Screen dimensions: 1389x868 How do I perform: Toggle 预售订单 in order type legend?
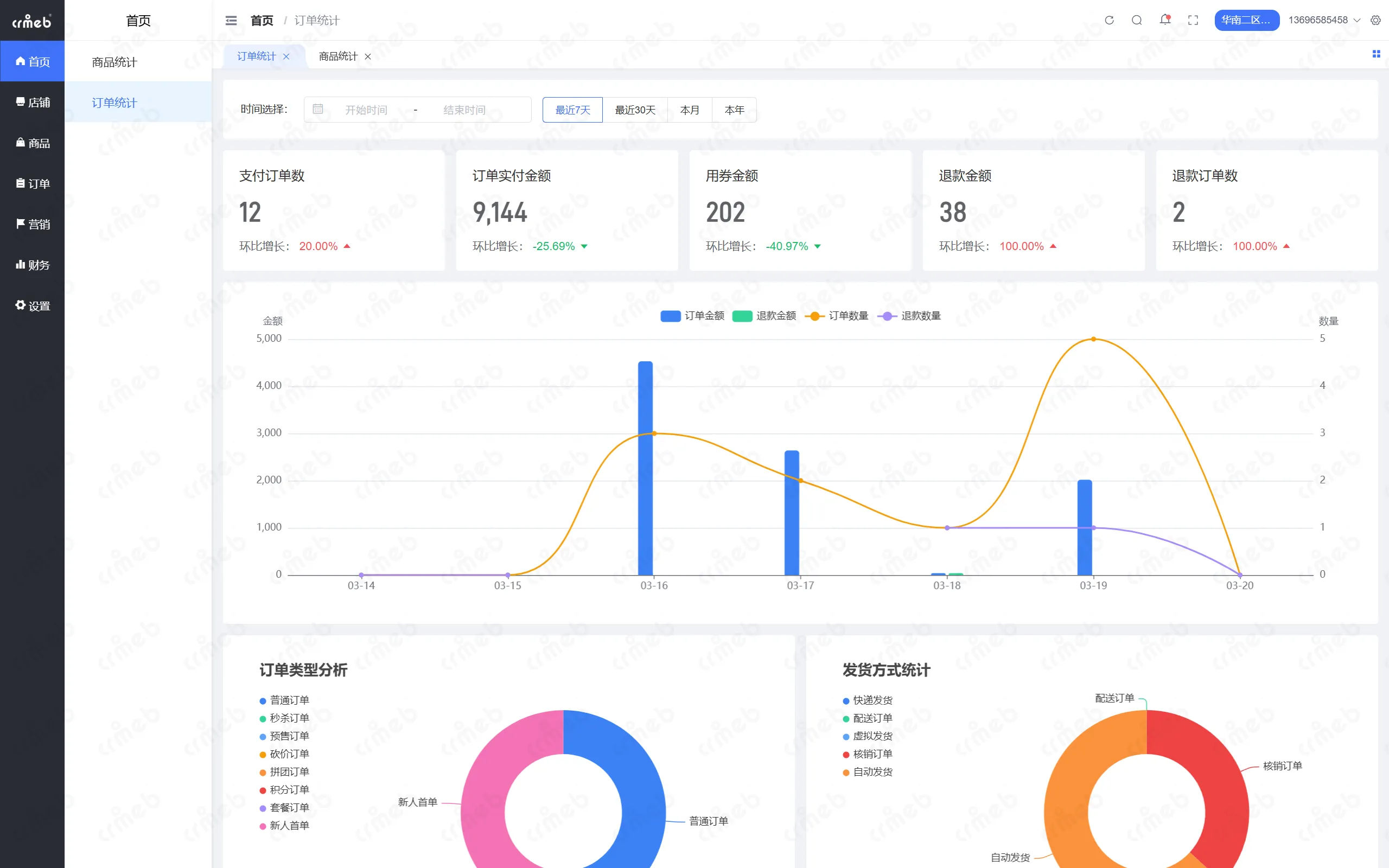pos(284,736)
